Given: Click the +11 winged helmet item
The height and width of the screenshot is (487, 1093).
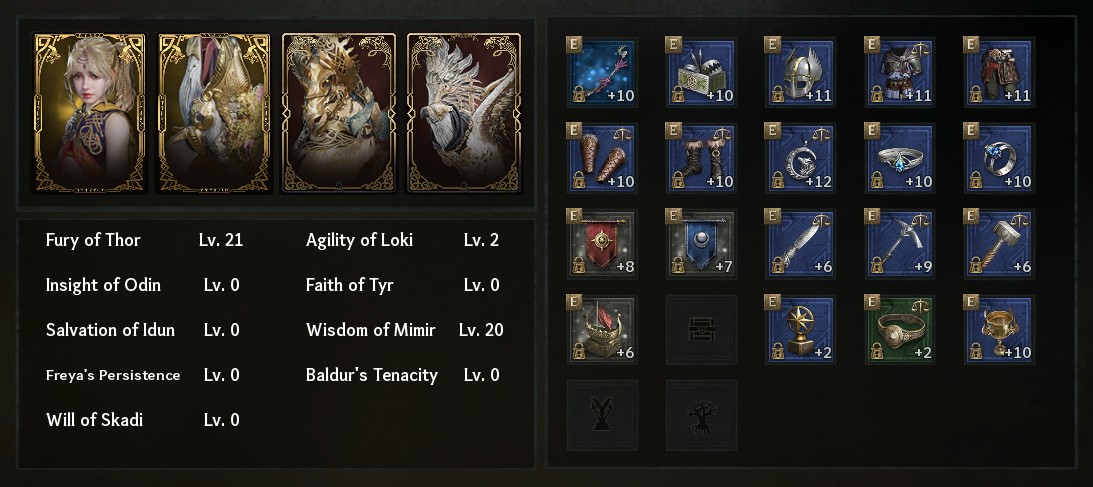Looking at the screenshot, I should (x=800, y=72).
